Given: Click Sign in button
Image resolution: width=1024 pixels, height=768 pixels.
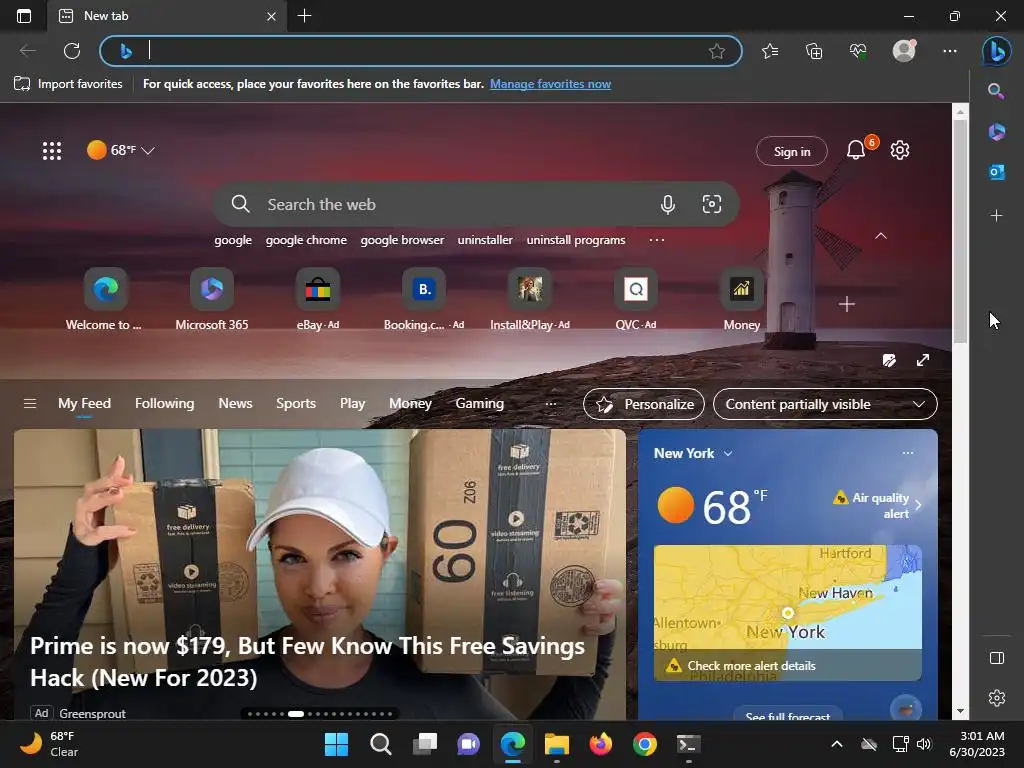Looking at the screenshot, I should pyautogui.click(x=792, y=152).
